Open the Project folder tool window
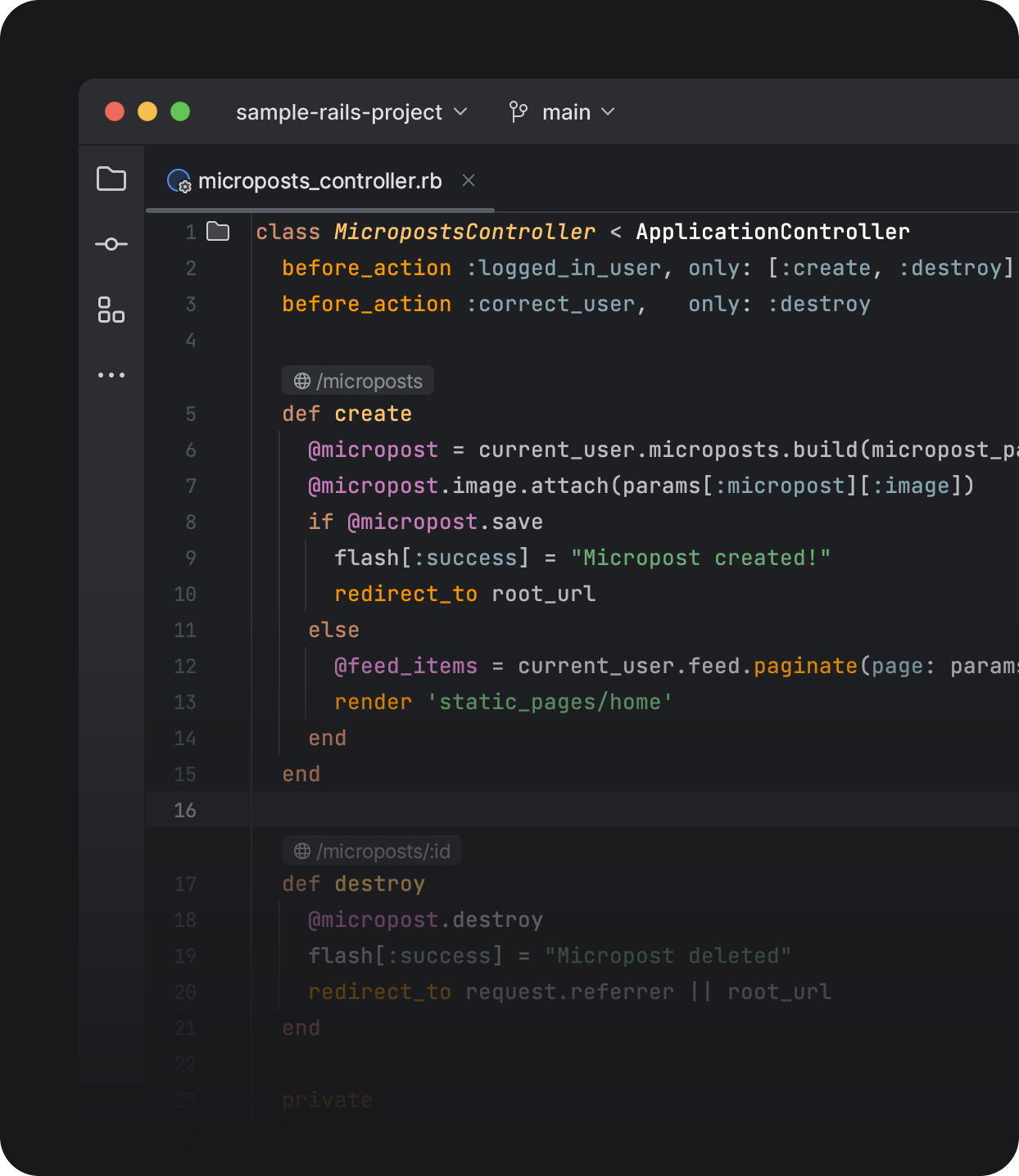Viewport: 1019px width, 1176px height. (111, 179)
